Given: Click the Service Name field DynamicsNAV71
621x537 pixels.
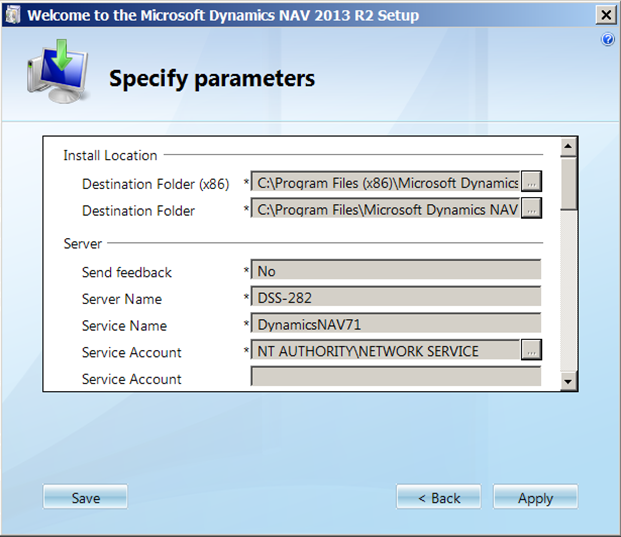Looking at the screenshot, I should pyautogui.click(x=396, y=324).
